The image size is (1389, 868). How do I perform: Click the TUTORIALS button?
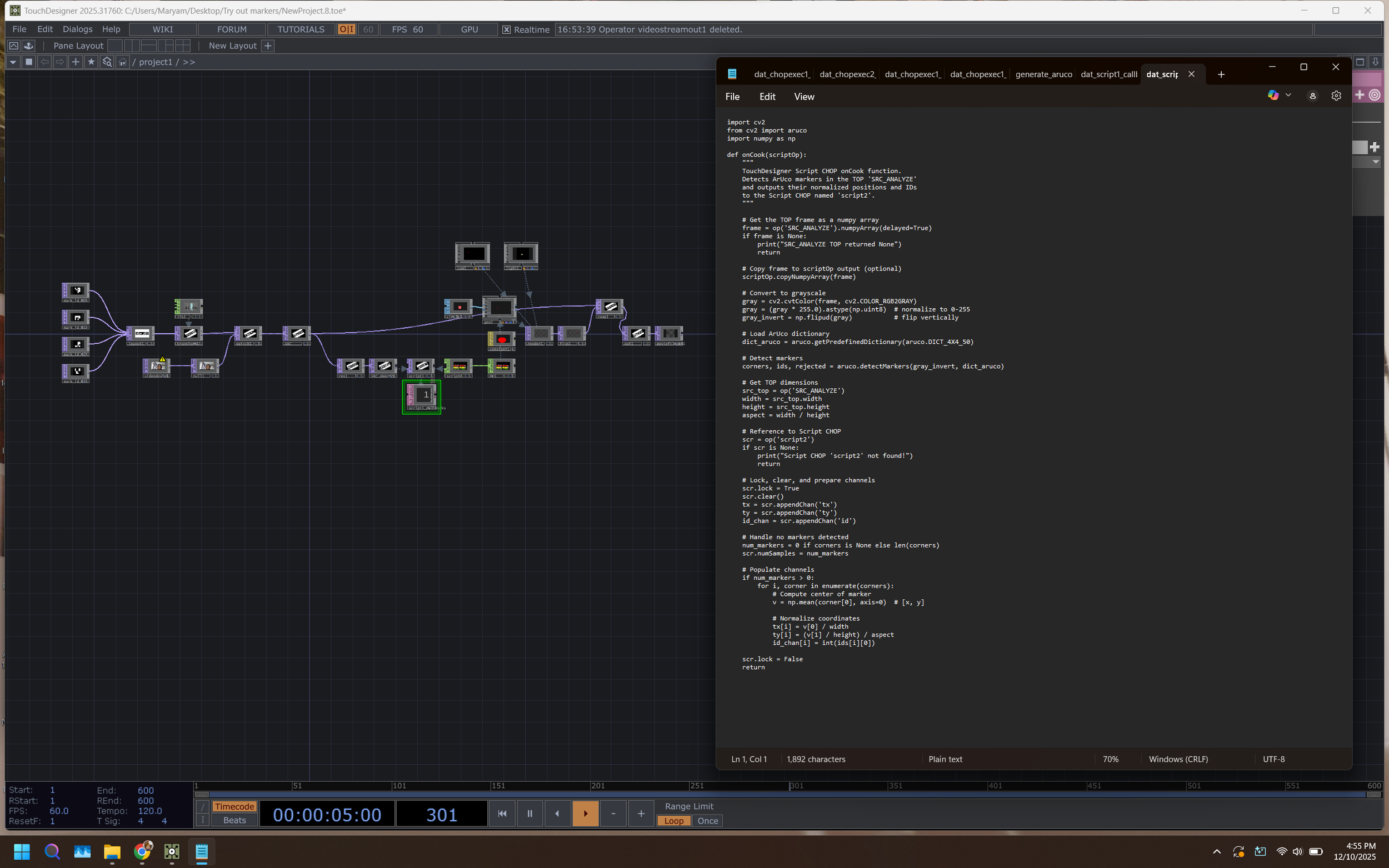(x=301, y=29)
